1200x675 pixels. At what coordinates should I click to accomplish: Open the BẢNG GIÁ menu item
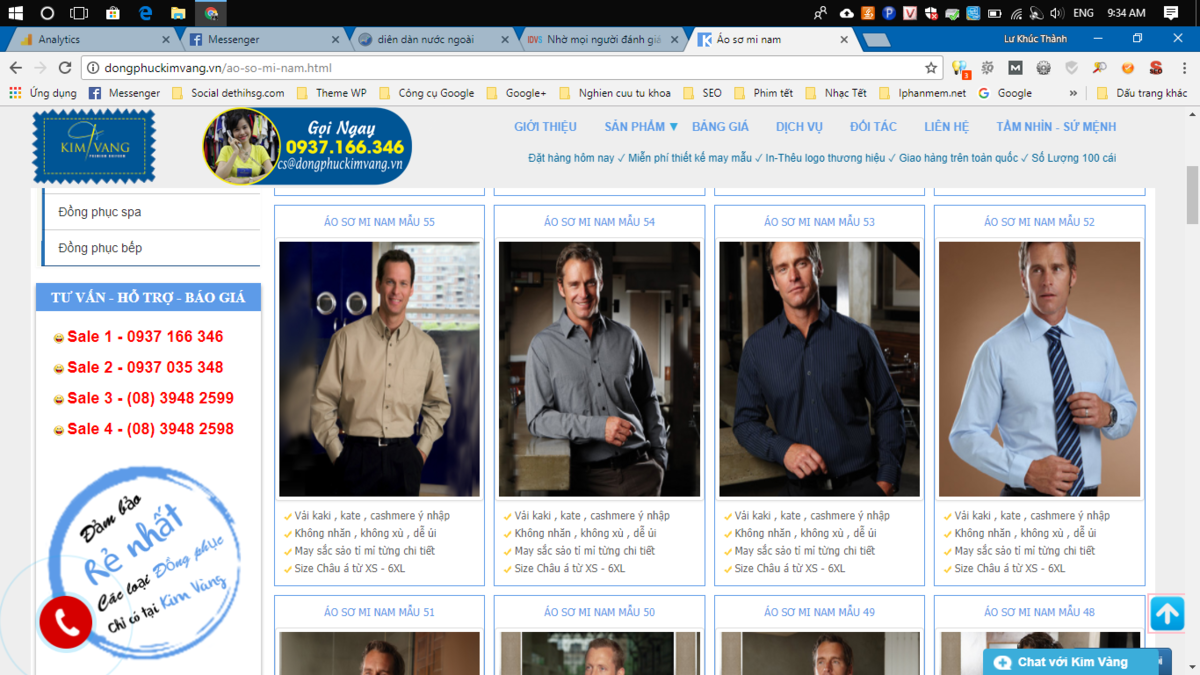720,127
